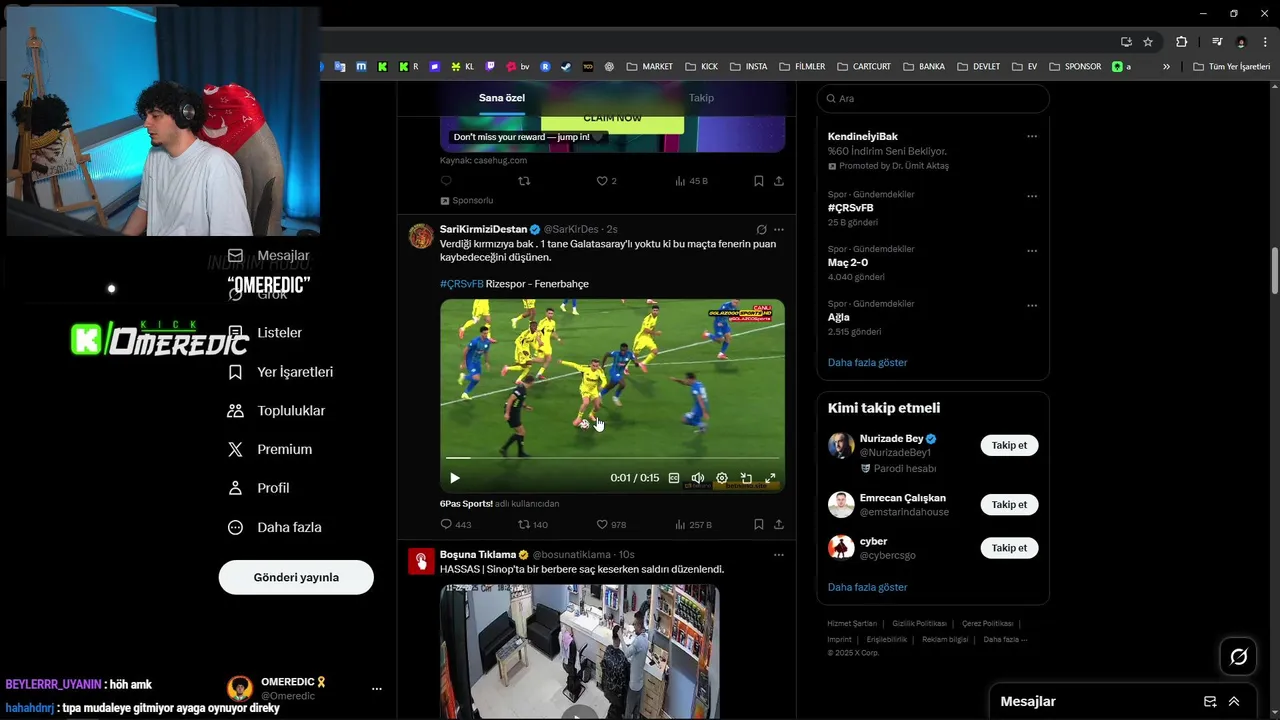Open OMEREDIC account switcher menu

pyautogui.click(x=305, y=688)
